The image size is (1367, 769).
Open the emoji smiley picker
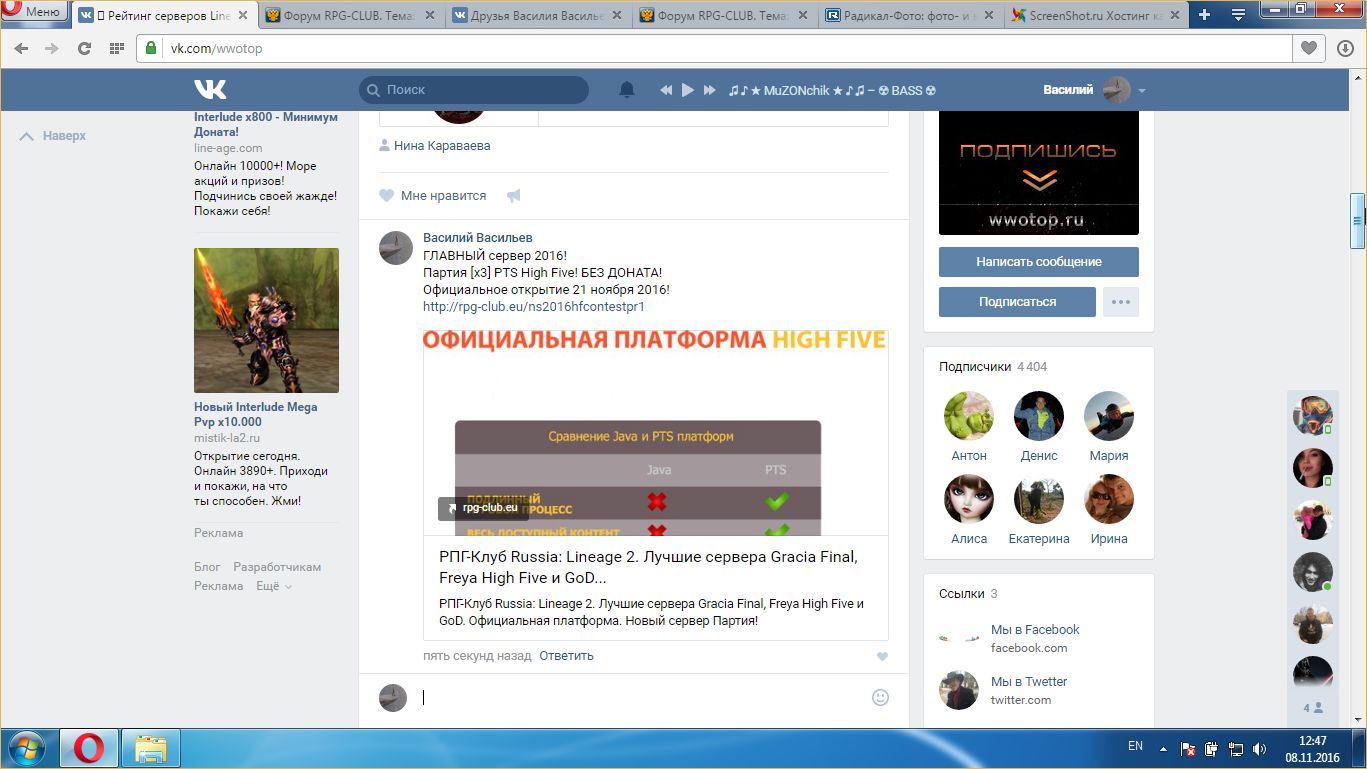880,698
